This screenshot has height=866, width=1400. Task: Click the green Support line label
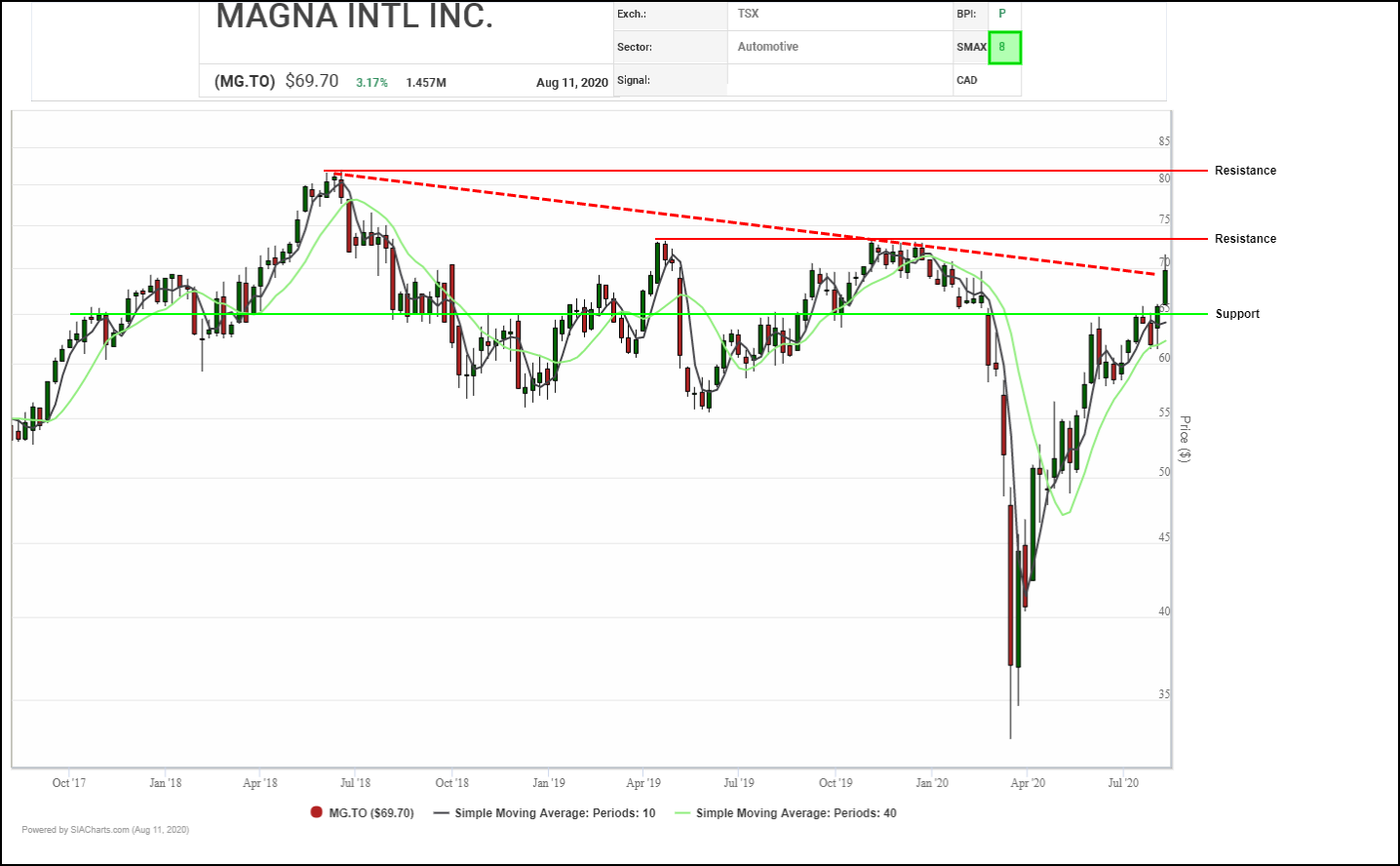[1237, 314]
